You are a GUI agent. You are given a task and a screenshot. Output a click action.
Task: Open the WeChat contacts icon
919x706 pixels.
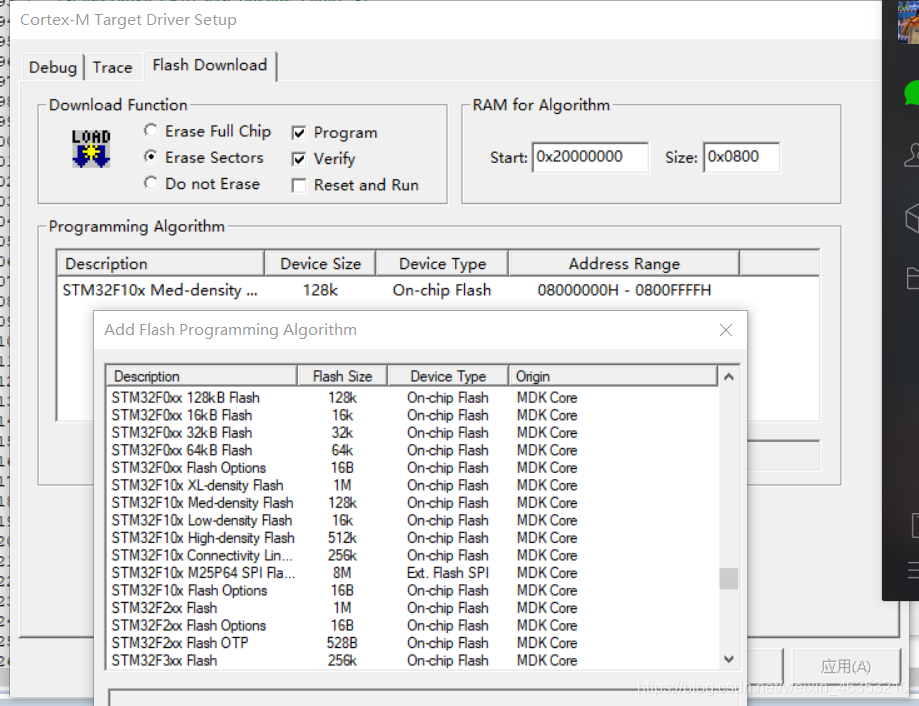pyautogui.click(x=911, y=155)
